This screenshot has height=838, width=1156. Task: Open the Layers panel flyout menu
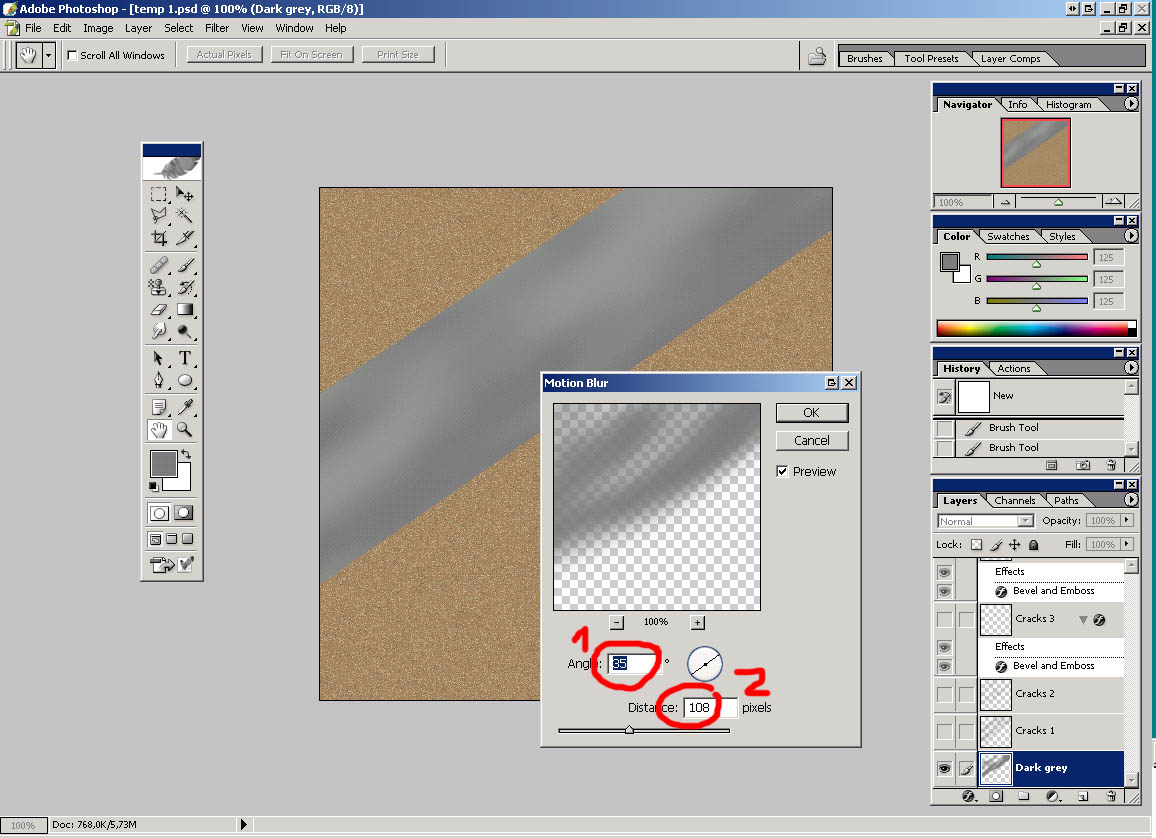tap(1131, 500)
